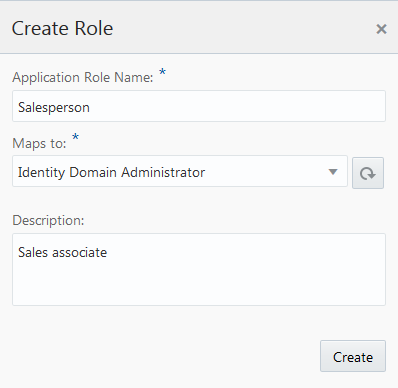398x388 pixels.
Task: Open the Maps to dropdown
Action: tap(180, 171)
